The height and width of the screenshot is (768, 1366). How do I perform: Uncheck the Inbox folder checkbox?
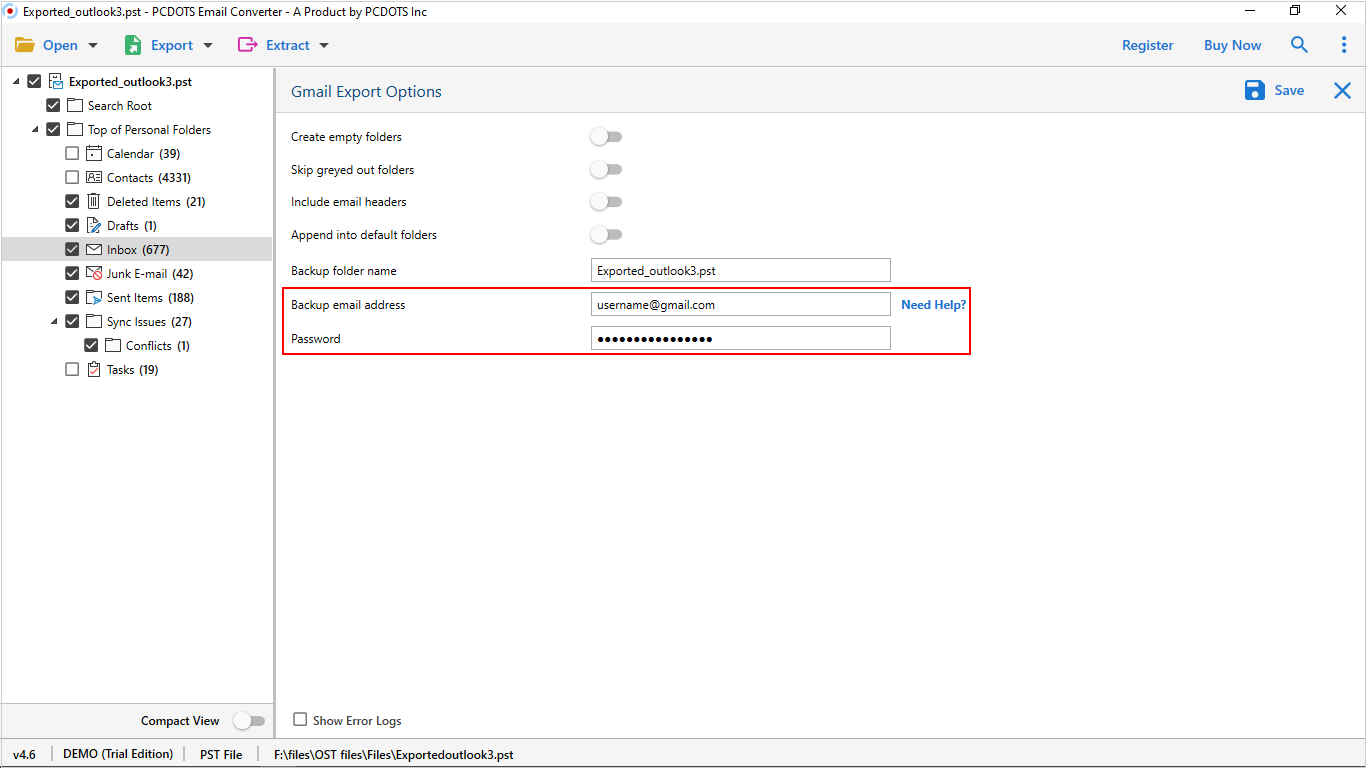(72, 250)
